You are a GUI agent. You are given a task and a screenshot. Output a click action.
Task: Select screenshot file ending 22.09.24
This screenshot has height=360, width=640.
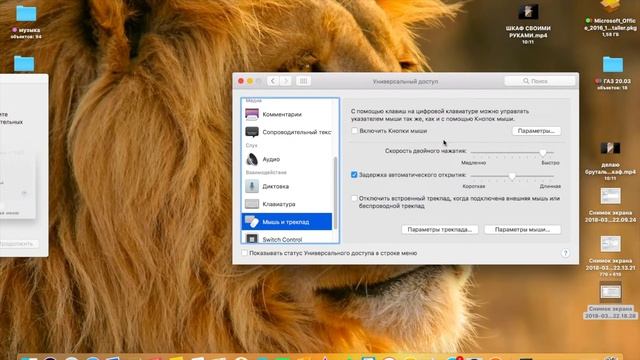point(610,205)
